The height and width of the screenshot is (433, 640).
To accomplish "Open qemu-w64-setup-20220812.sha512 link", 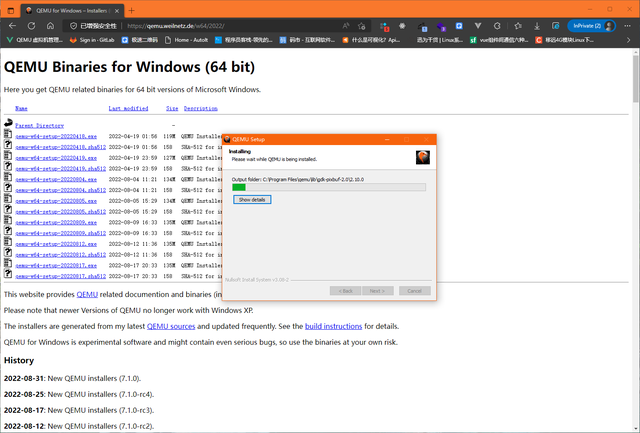I will pos(60,255).
